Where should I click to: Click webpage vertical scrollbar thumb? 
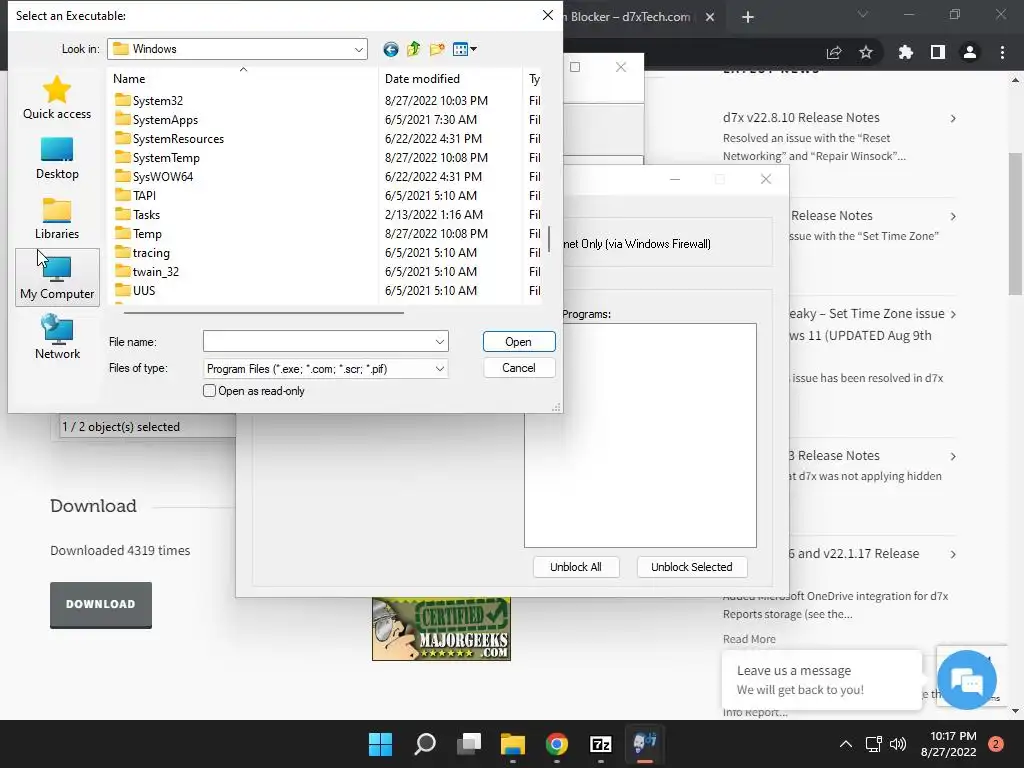(1015, 223)
